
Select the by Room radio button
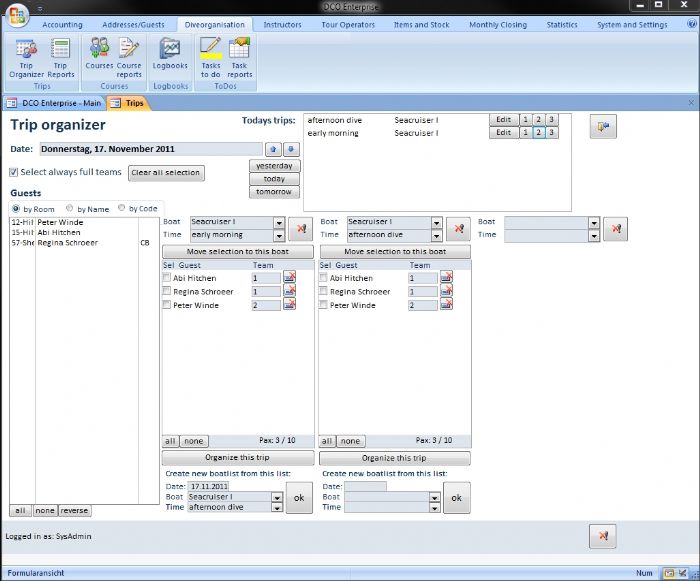point(16,209)
